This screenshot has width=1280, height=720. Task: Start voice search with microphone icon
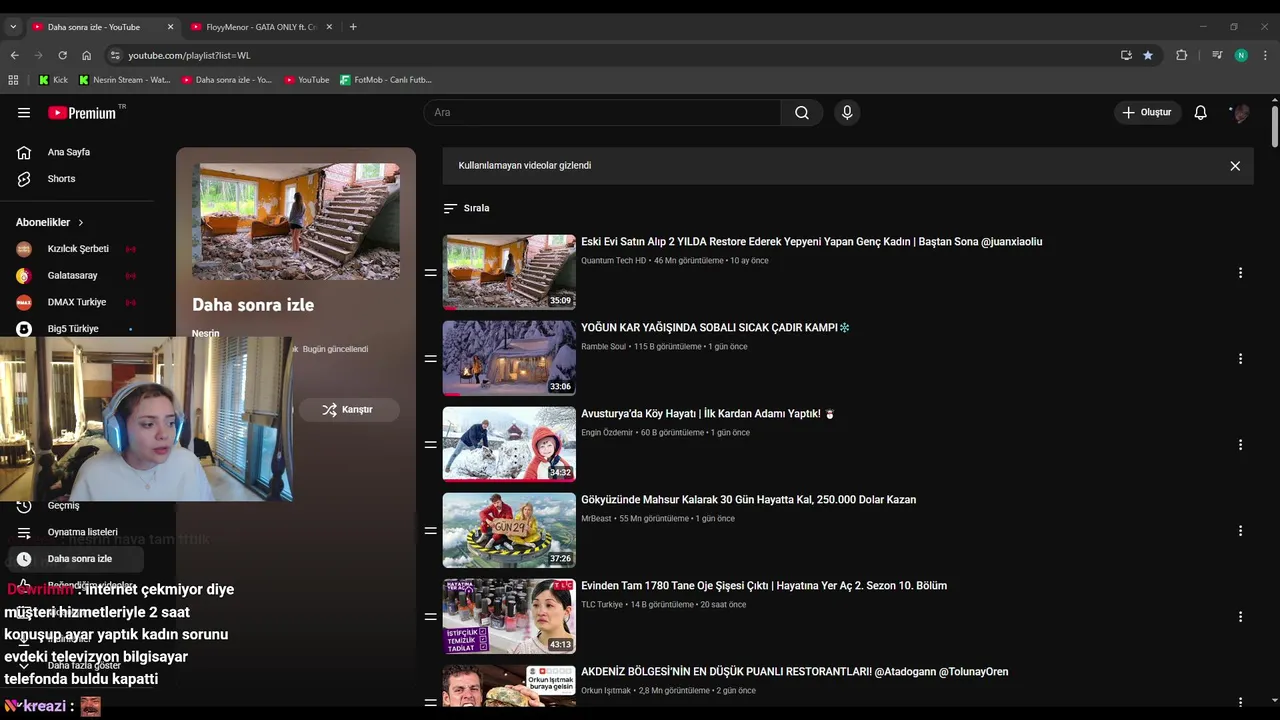(x=847, y=113)
